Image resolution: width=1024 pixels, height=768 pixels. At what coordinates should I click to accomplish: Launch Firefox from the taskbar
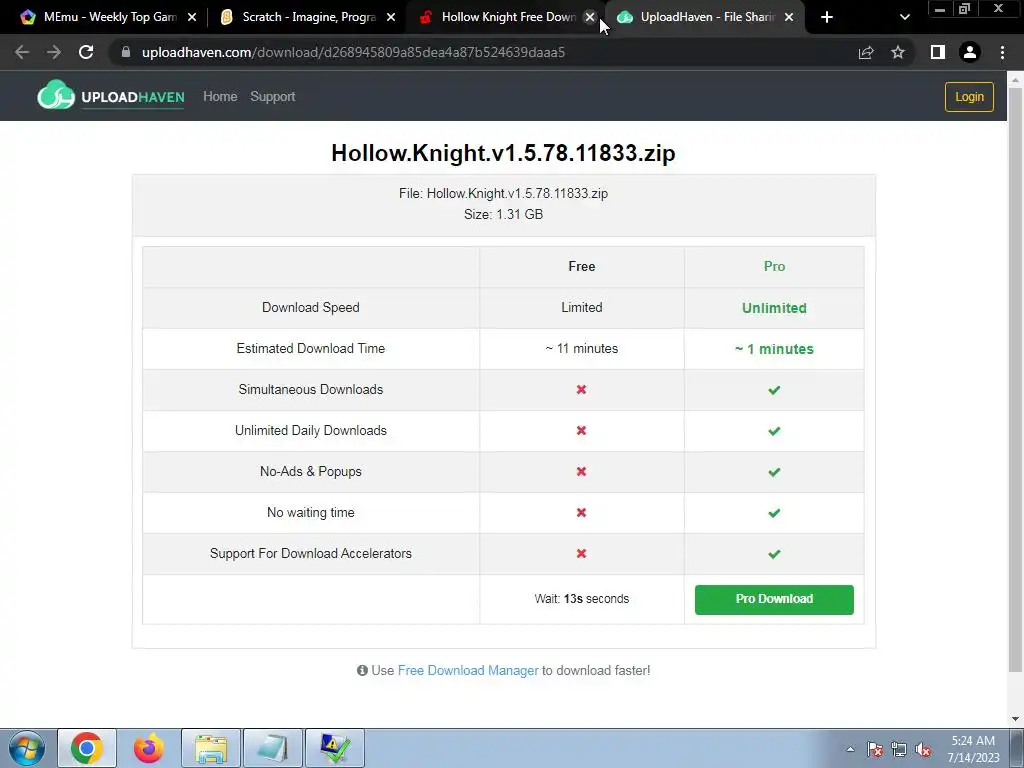tap(148, 748)
